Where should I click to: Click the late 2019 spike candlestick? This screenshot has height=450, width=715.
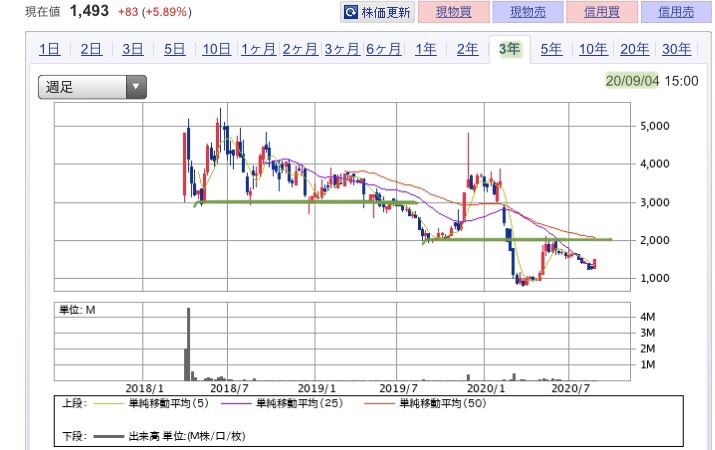point(468,160)
